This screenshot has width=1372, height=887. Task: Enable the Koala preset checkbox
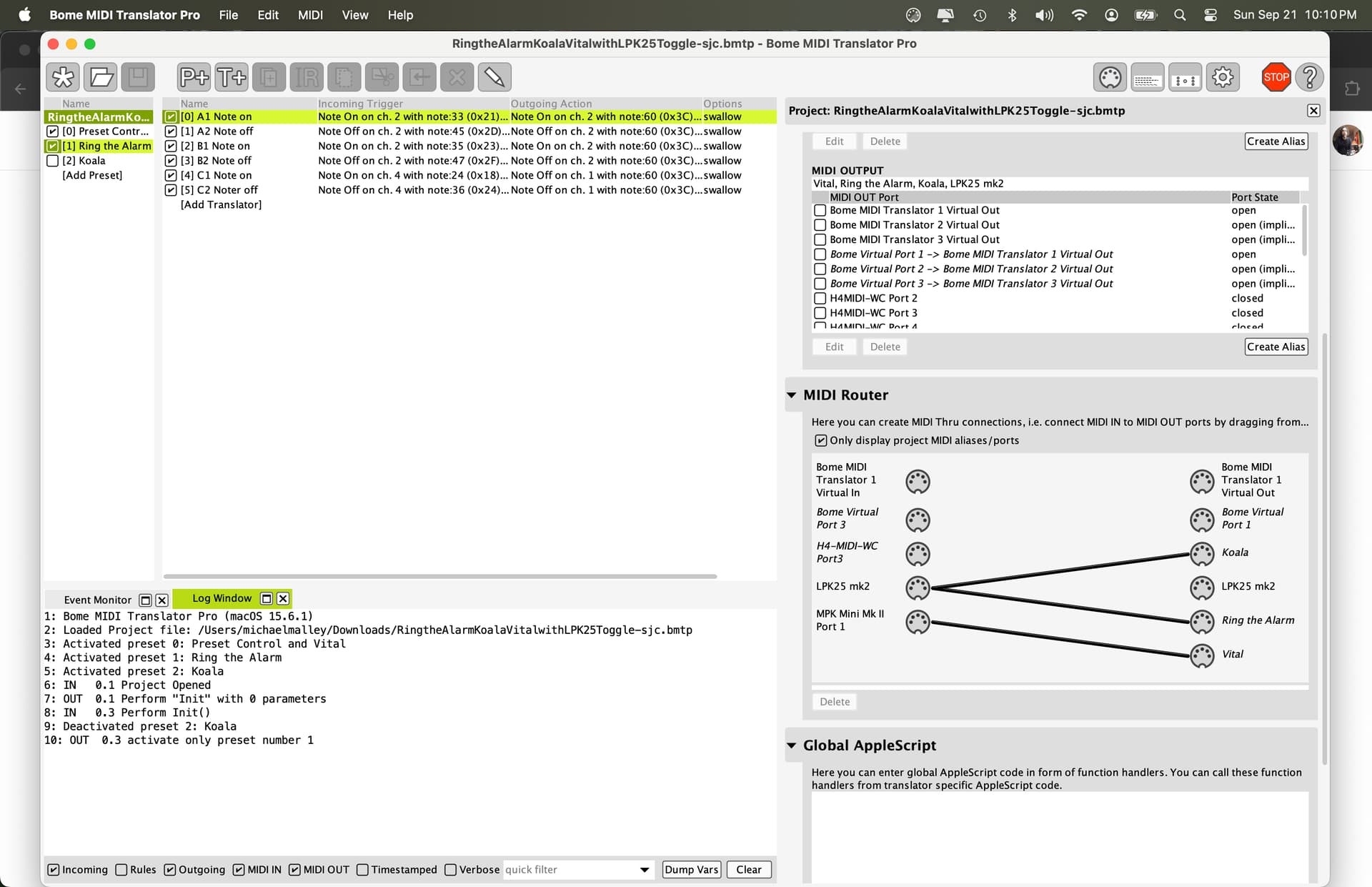point(52,161)
